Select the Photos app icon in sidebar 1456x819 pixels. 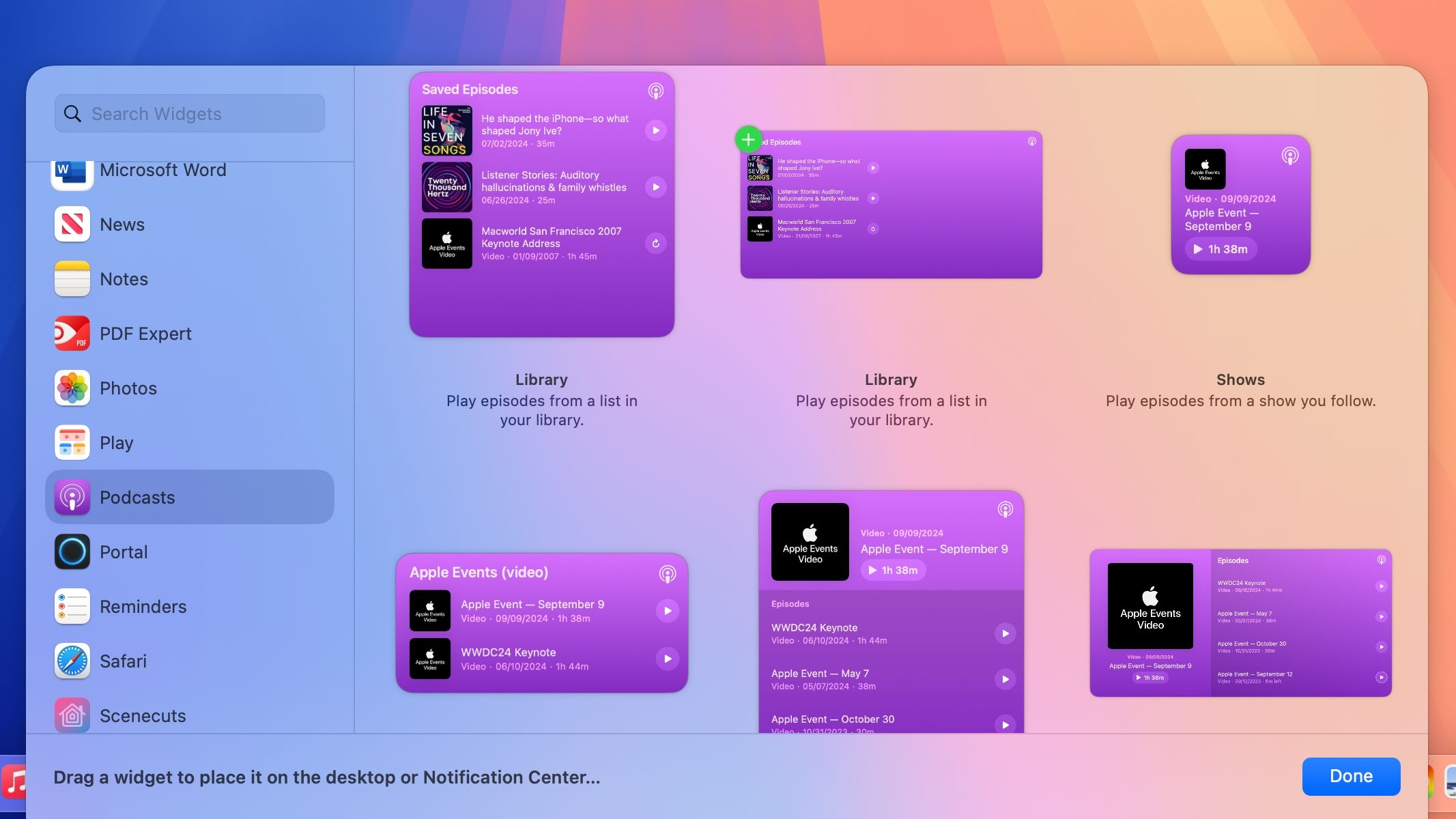[x=72, y=388]
